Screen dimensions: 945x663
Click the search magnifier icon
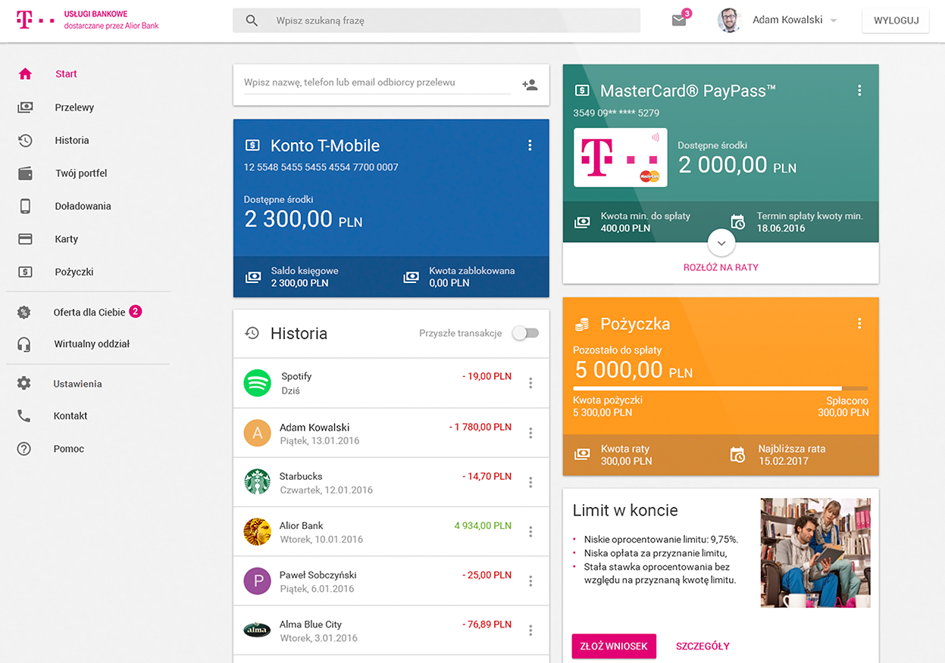(x=252, y=20)
